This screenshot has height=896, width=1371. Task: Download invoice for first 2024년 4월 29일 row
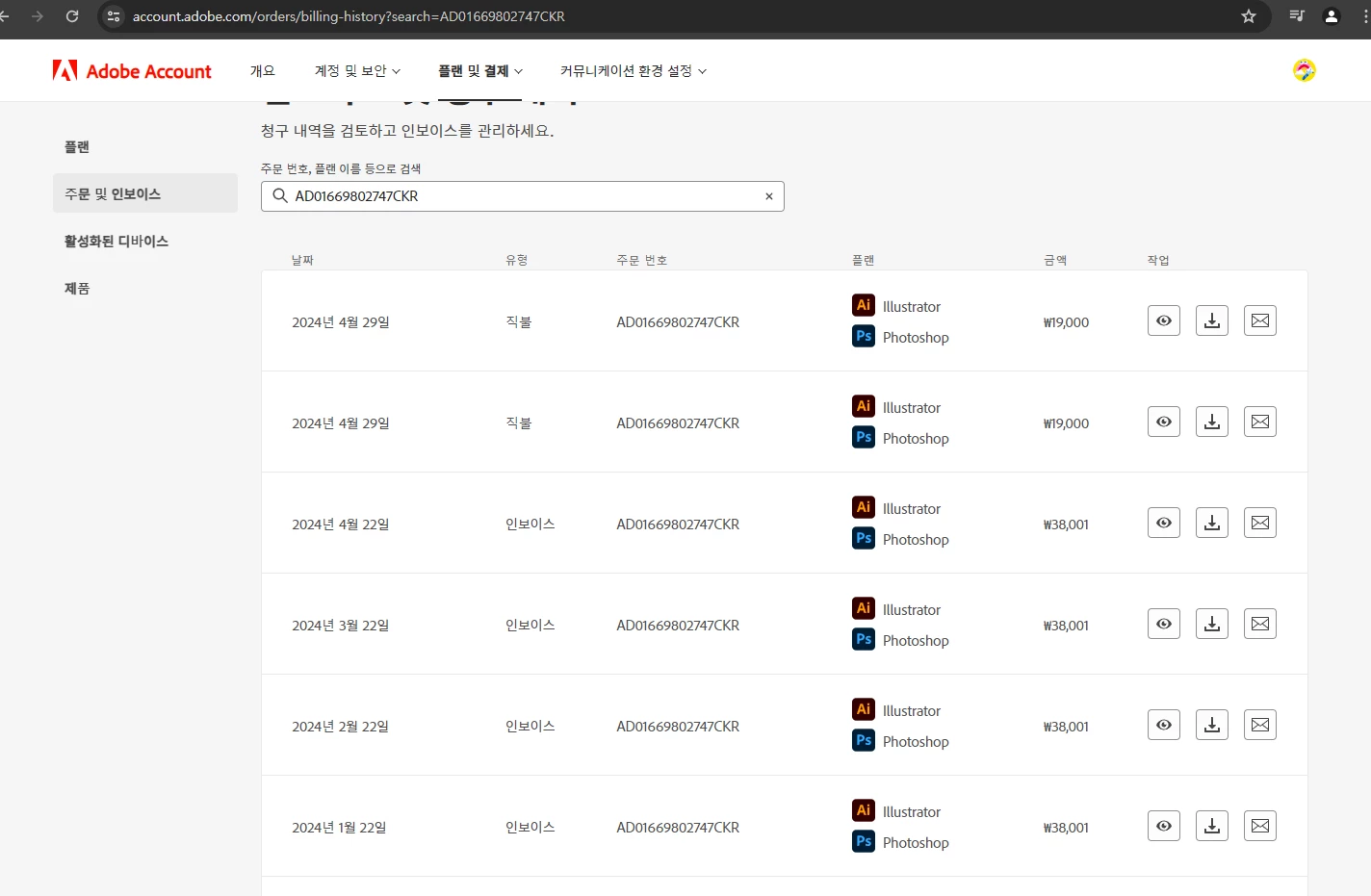tap(1211, 320)
